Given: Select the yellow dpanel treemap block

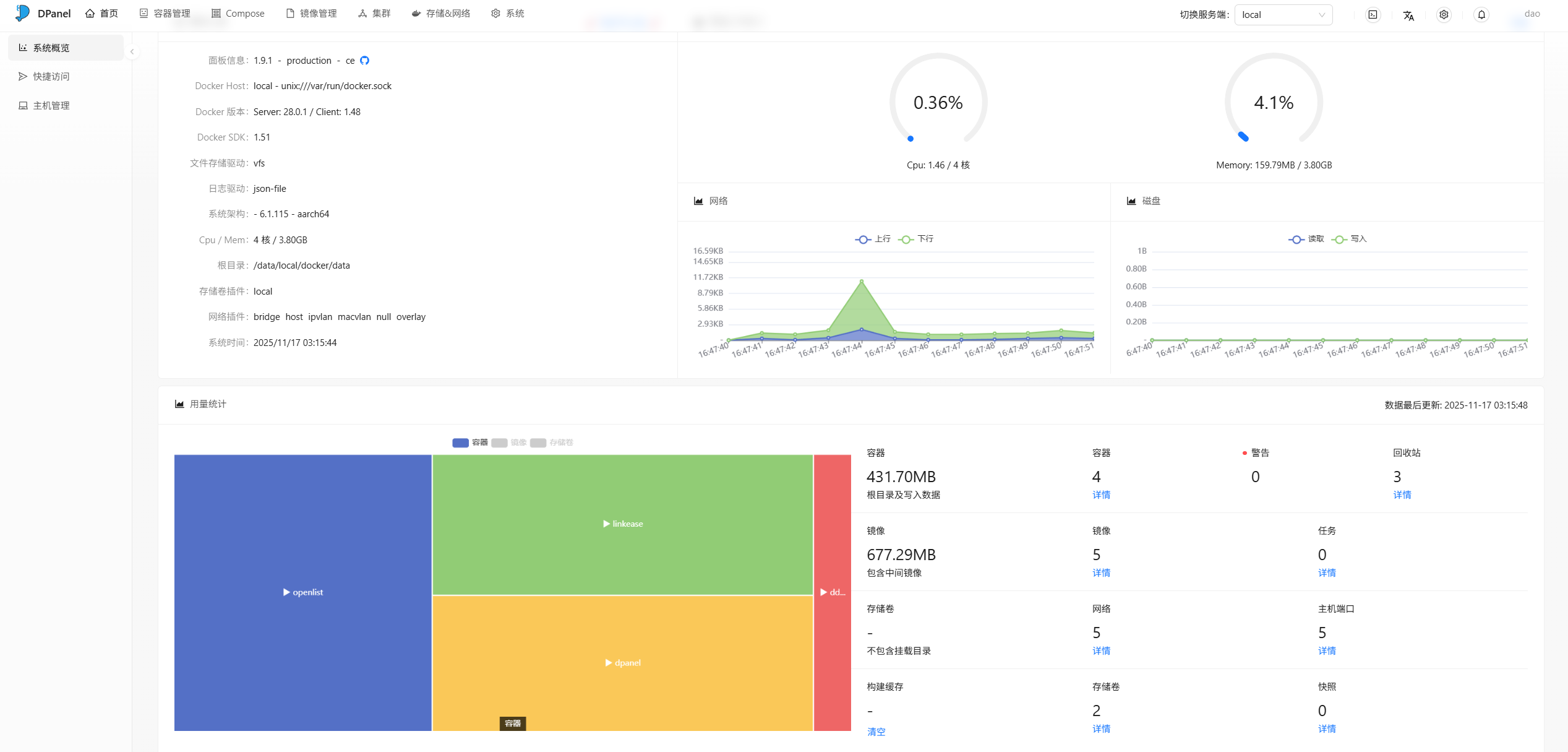Looking at the screenshot, I should click(622, 663).
